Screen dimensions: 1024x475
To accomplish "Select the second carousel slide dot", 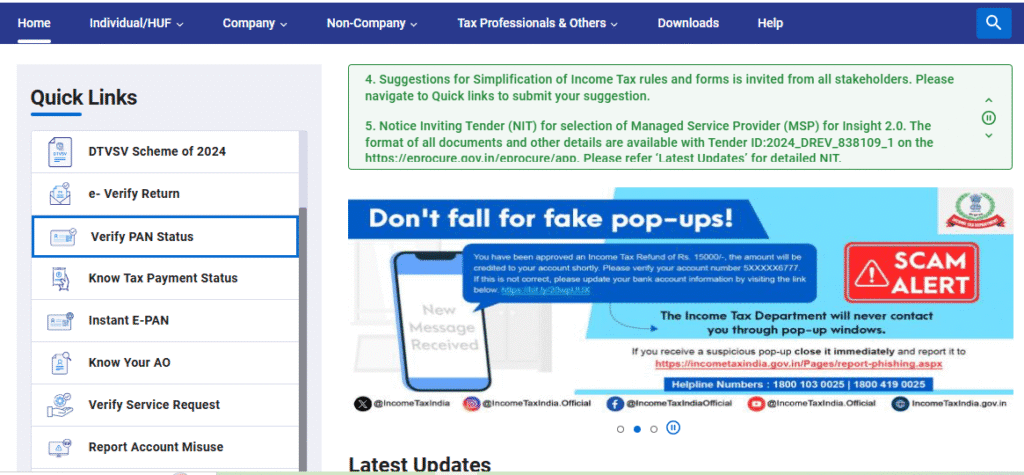I will (x=637, y=429).
